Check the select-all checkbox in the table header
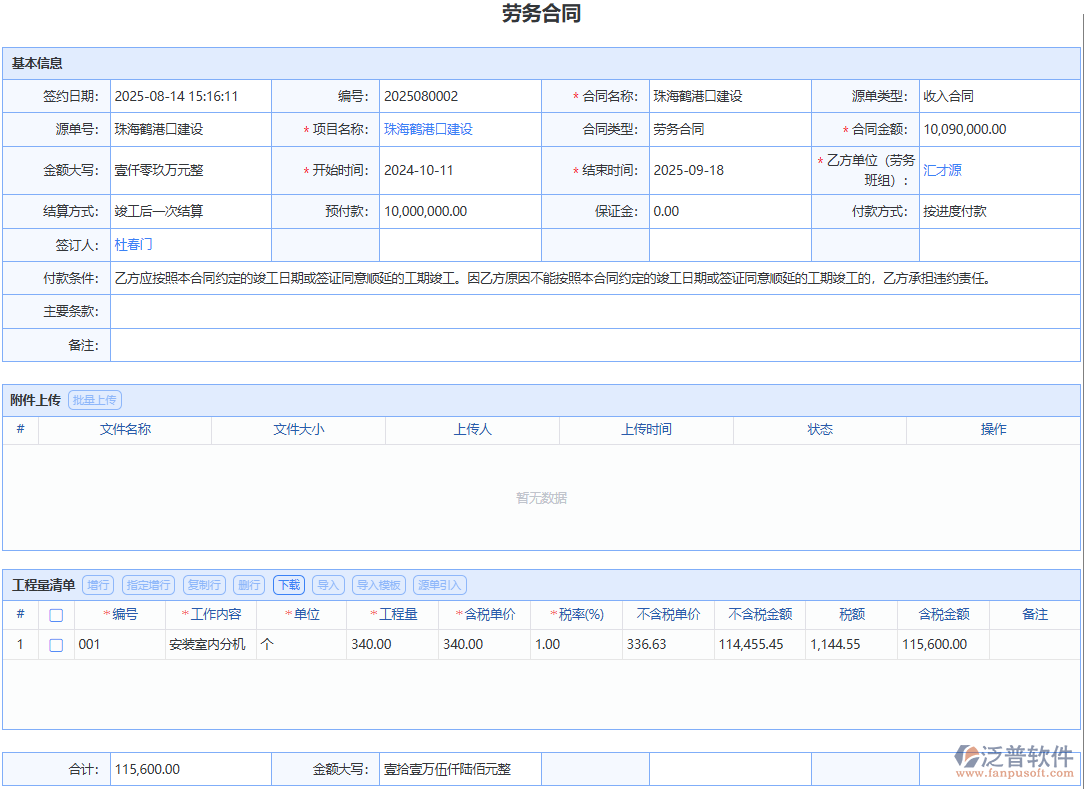The image size is (1084, 789). (x=55, y=614)
